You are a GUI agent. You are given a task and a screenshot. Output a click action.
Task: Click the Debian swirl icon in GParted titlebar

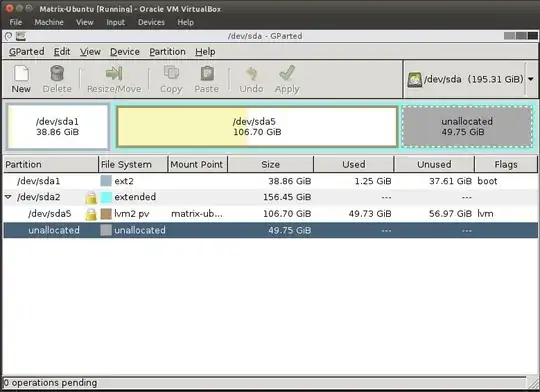(x=9, y=36)
